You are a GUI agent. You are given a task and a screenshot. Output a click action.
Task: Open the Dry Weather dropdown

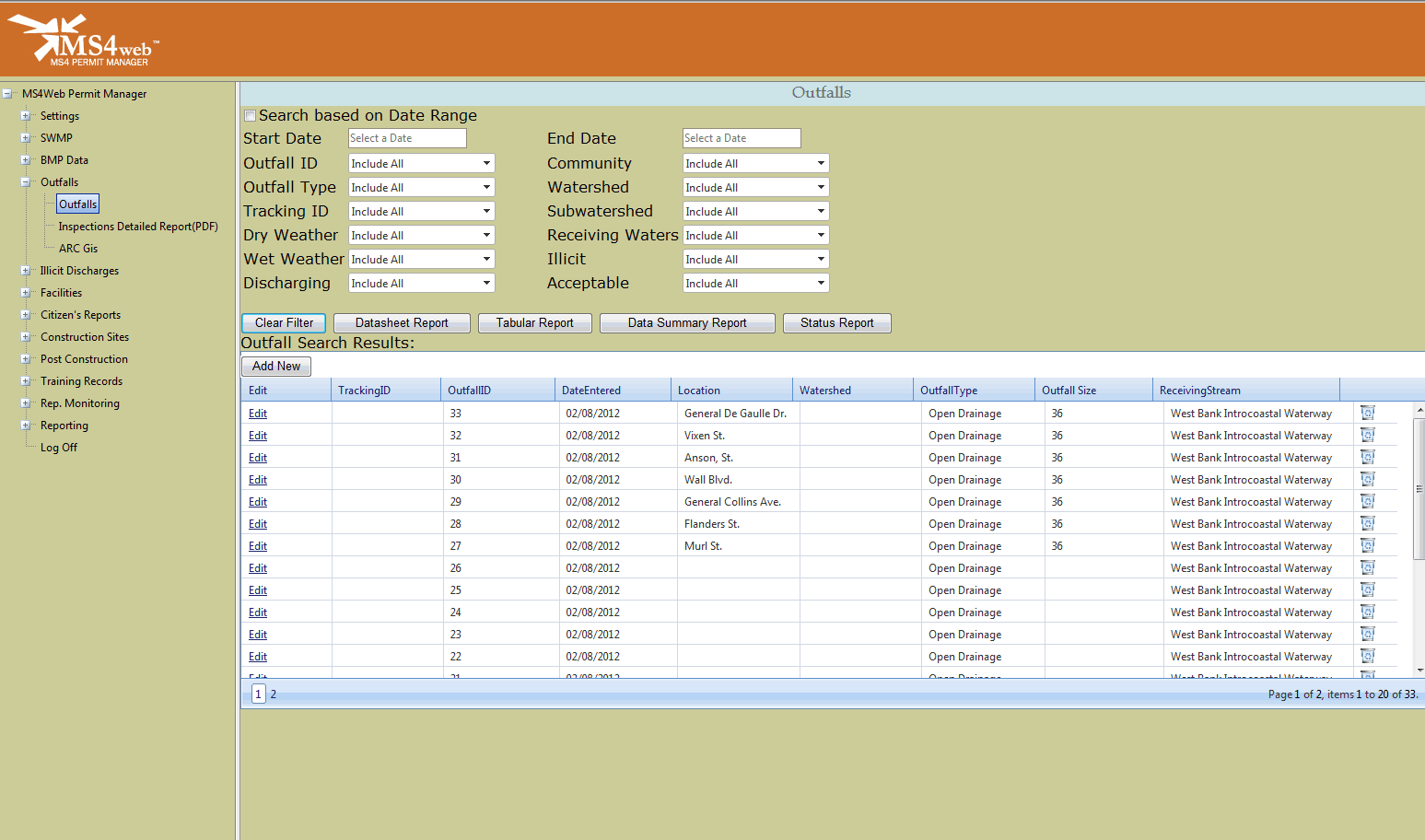point(422,235)
